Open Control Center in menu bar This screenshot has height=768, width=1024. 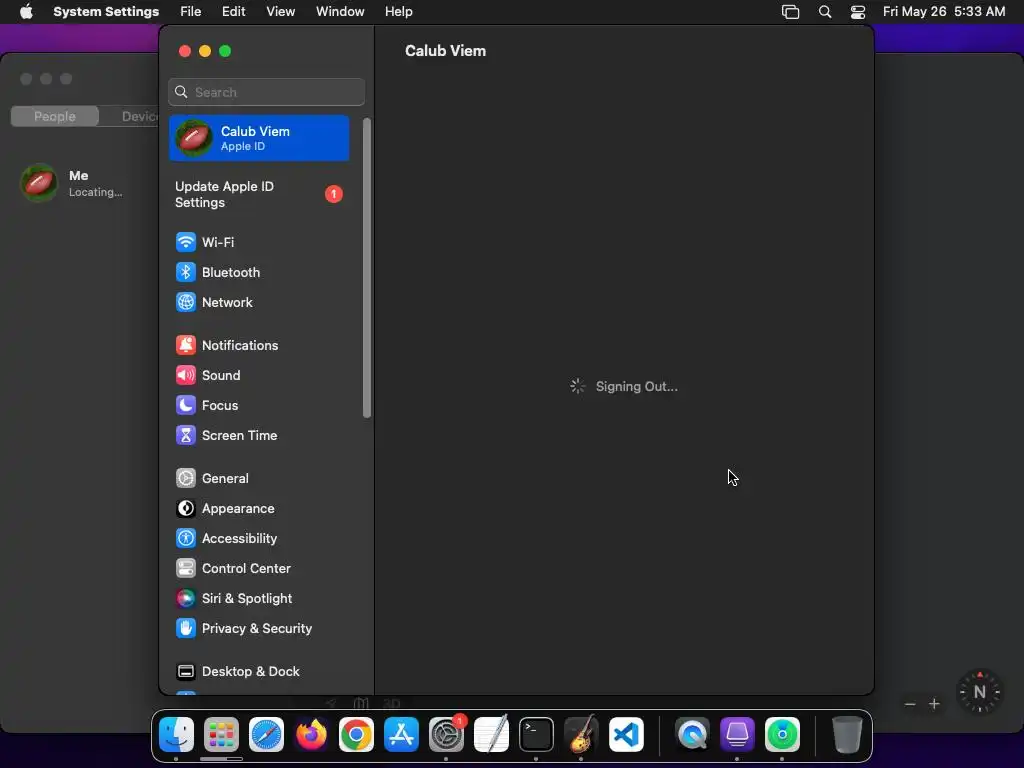857,12
